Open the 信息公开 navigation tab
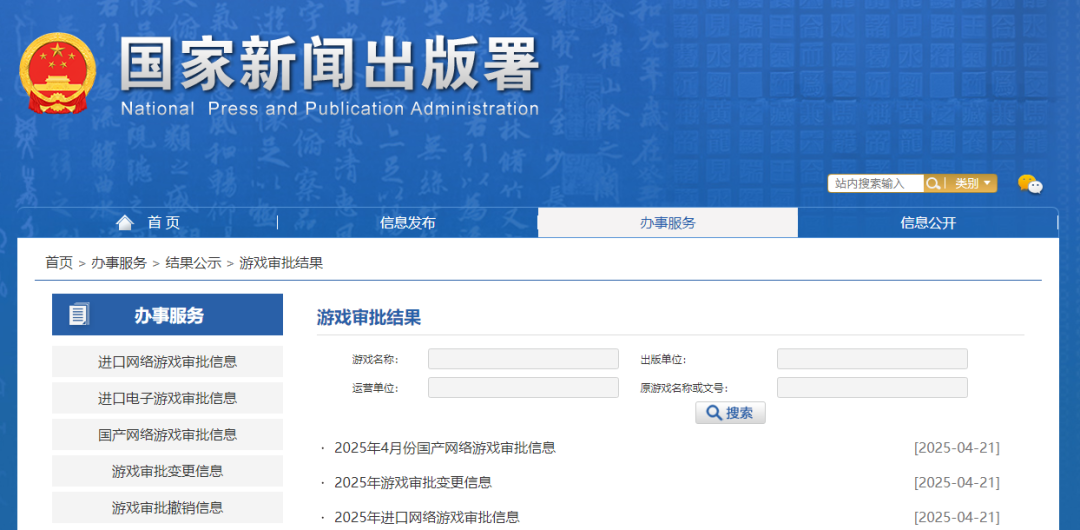This screenshot has height=530, width=1080. click(928, 223)
